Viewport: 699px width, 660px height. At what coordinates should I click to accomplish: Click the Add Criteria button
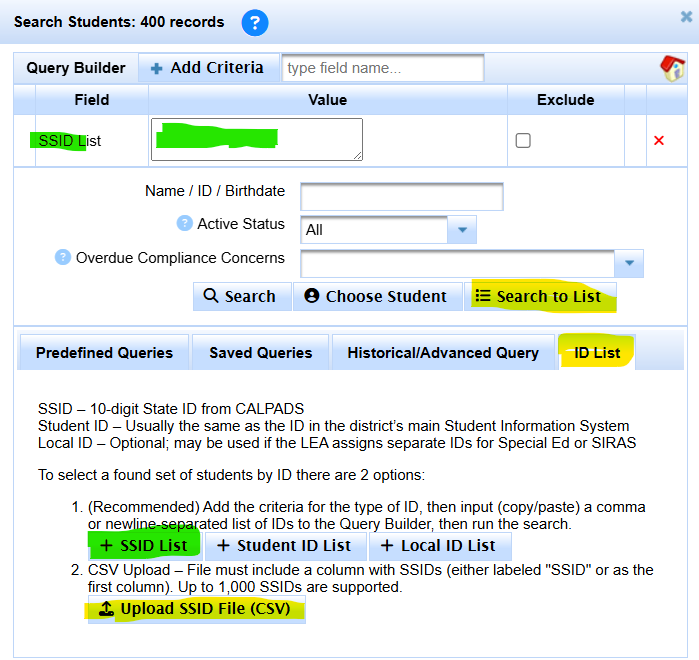pos(209,68)
